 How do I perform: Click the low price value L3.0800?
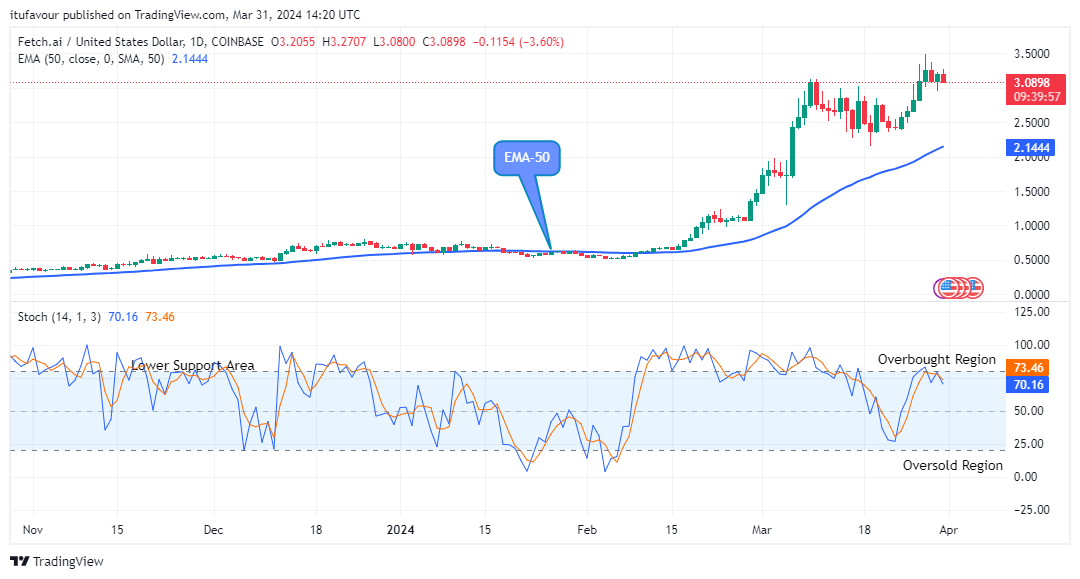394,42
